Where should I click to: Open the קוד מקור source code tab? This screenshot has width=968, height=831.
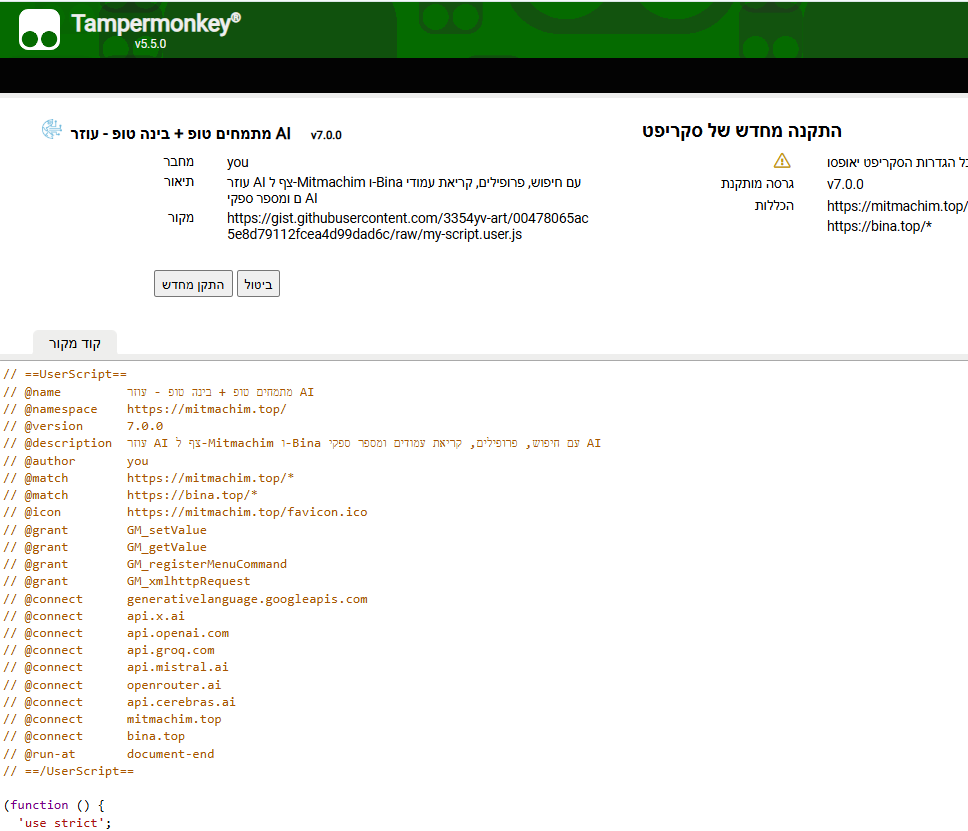click(75, 343)
